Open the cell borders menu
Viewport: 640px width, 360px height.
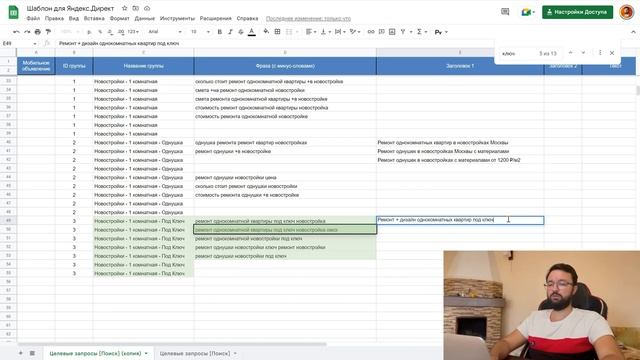click(278, 31)
